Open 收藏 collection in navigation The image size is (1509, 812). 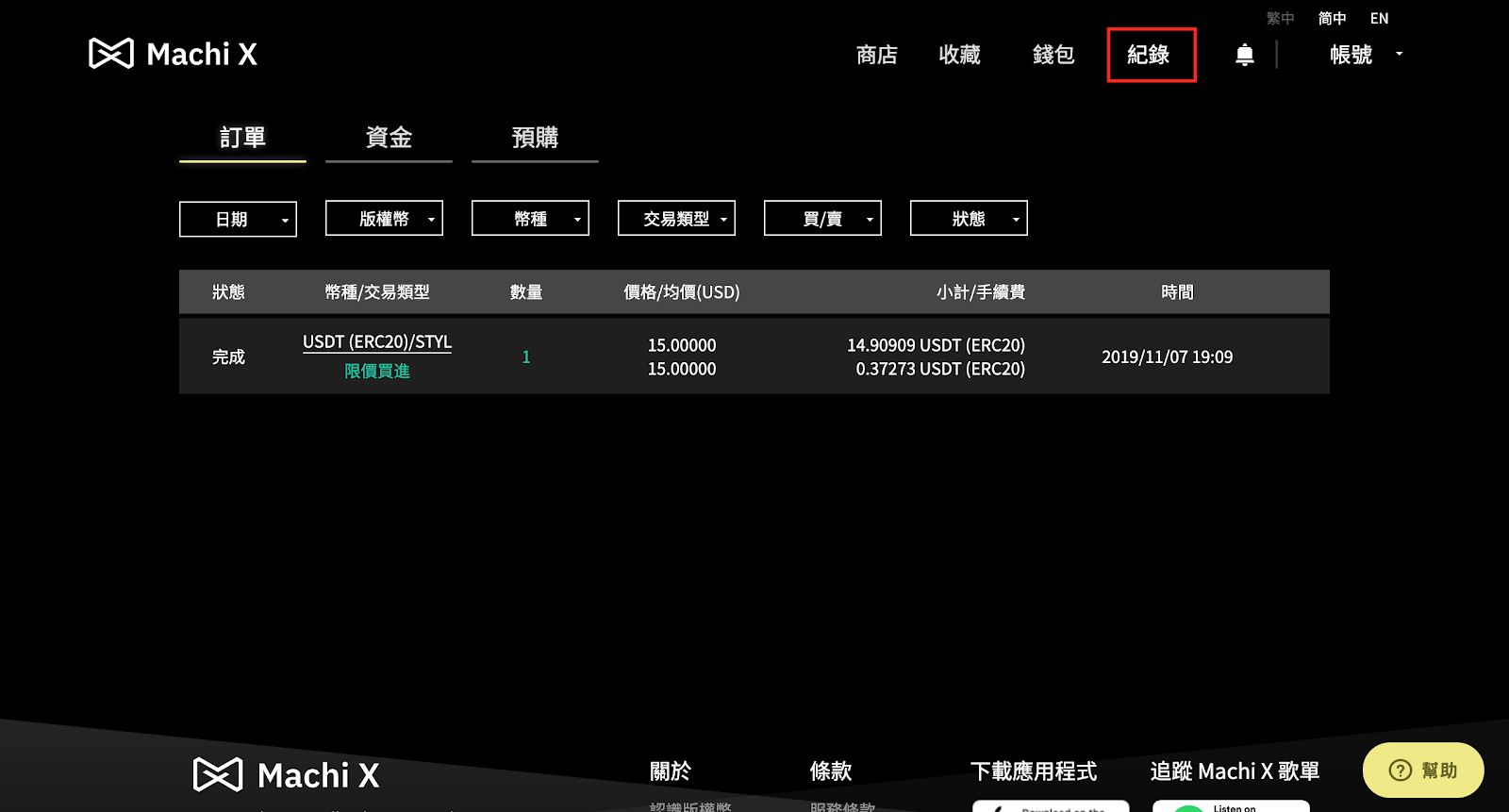point(959,55)
